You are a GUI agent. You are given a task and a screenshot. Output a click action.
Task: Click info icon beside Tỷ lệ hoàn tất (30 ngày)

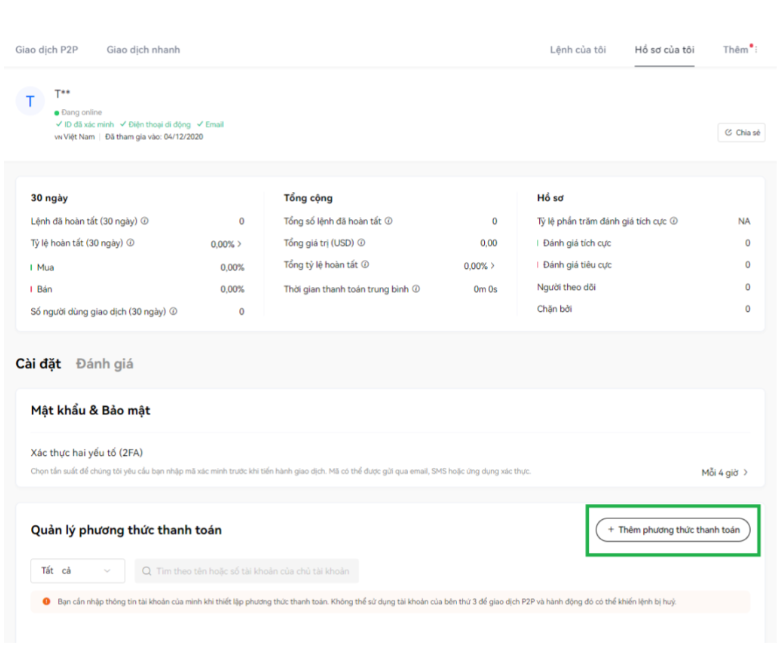[131, 243]
